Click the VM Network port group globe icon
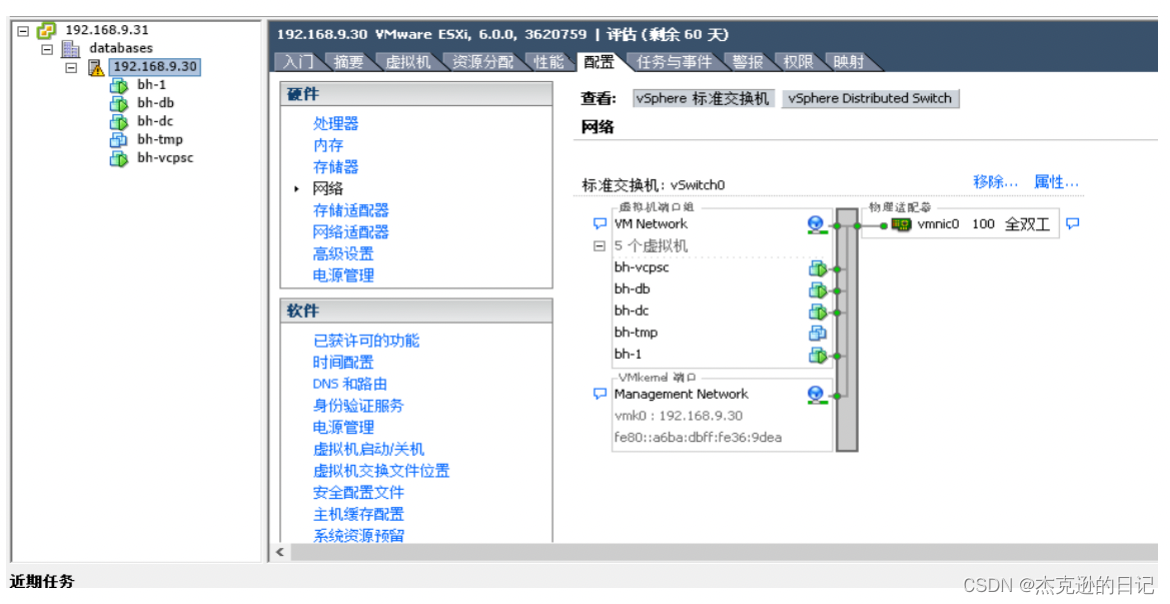This screenshot has width=1170, height=604. click(816, 224)
